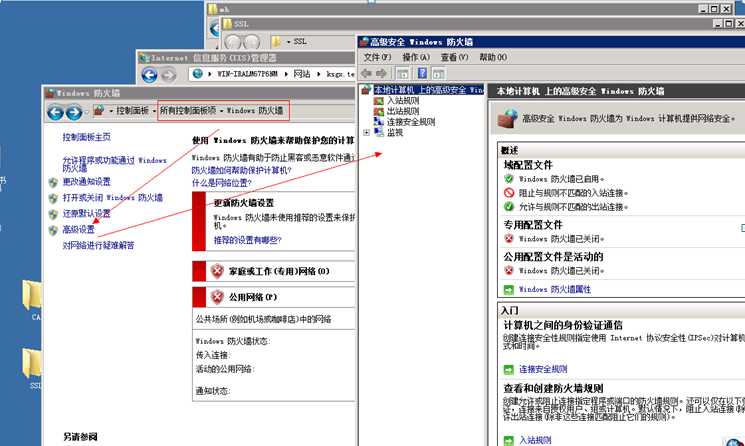
Task: Open 对网络进行疑难解答 link
Action: click(x=98, y=246)
